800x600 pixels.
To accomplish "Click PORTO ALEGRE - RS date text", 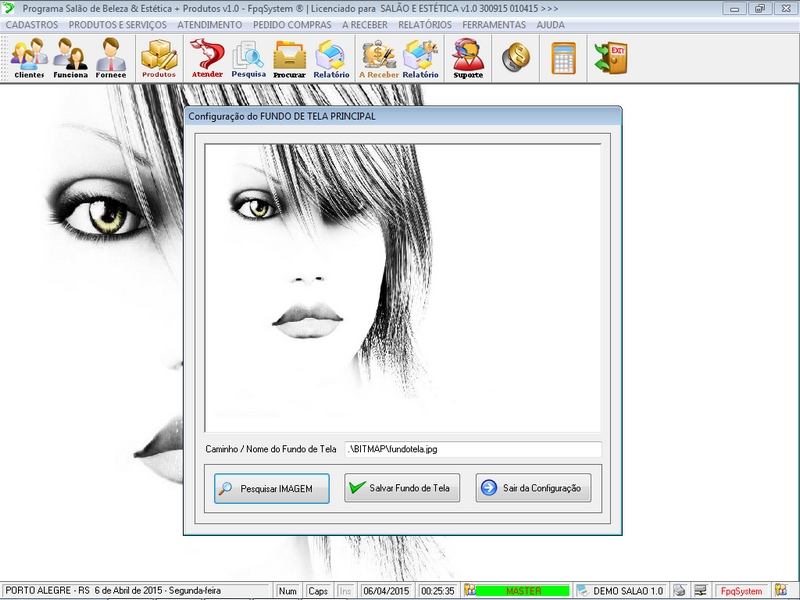I will 113,590.
